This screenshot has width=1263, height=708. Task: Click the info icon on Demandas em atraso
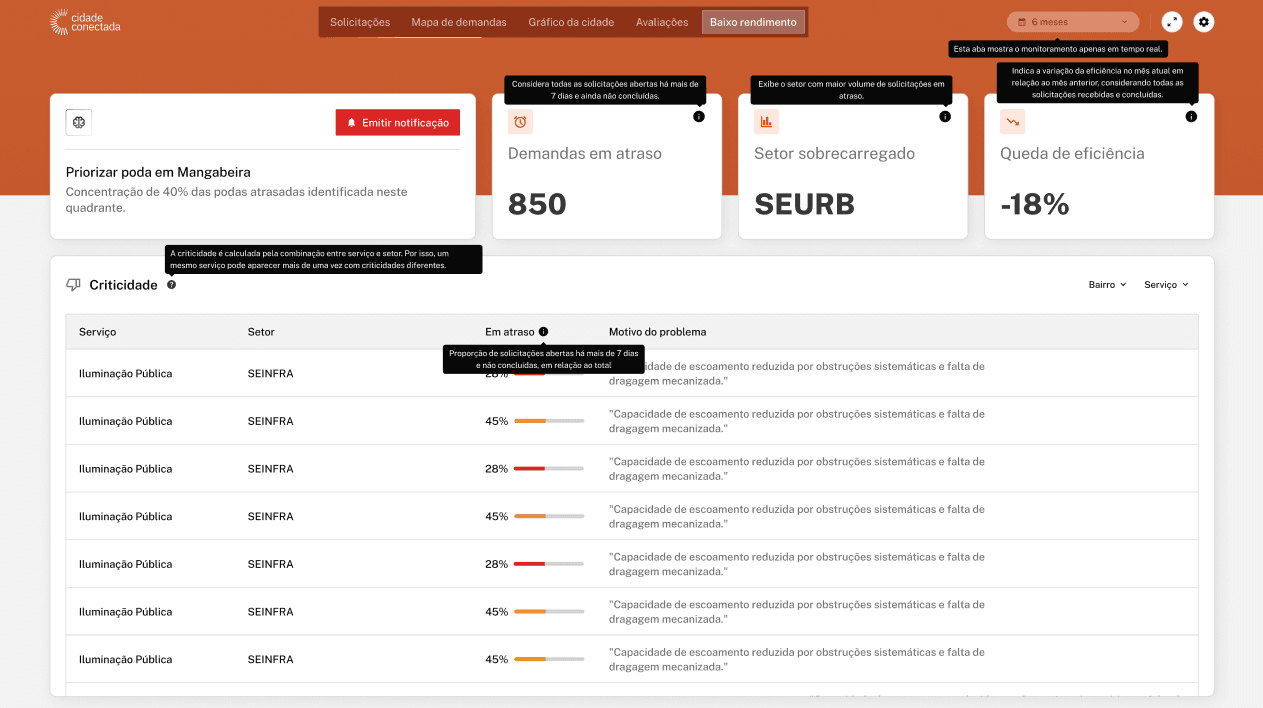pyautogui.click(x=699, y=117)
